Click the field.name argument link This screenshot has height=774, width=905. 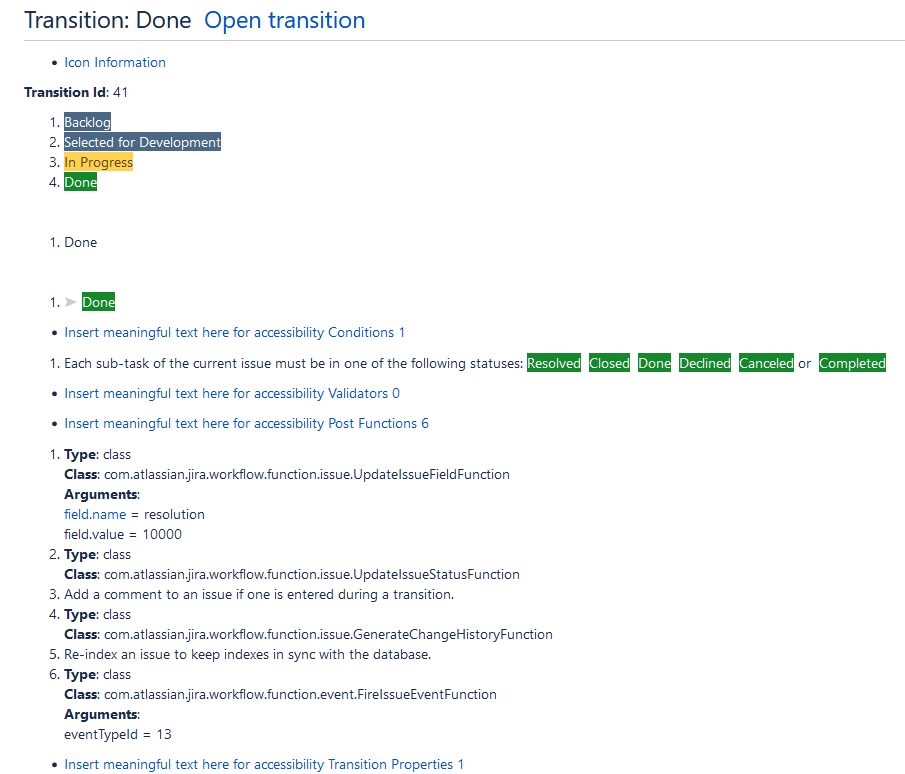point(95,514)
